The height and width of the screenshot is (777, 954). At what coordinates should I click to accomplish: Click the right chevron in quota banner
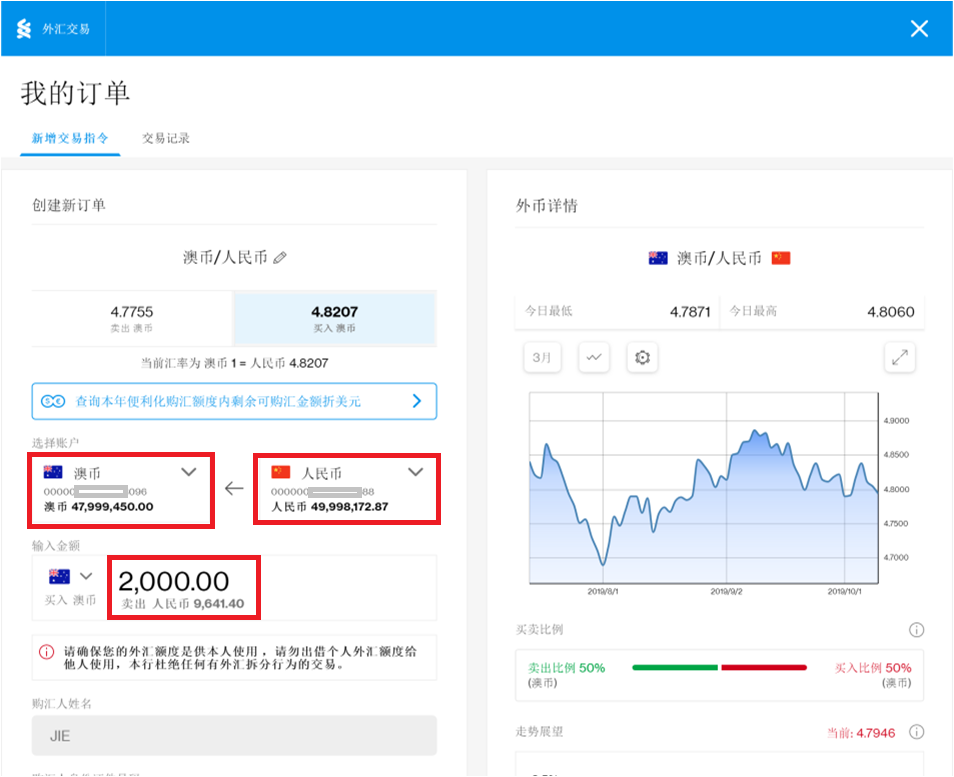coord(417,401)
